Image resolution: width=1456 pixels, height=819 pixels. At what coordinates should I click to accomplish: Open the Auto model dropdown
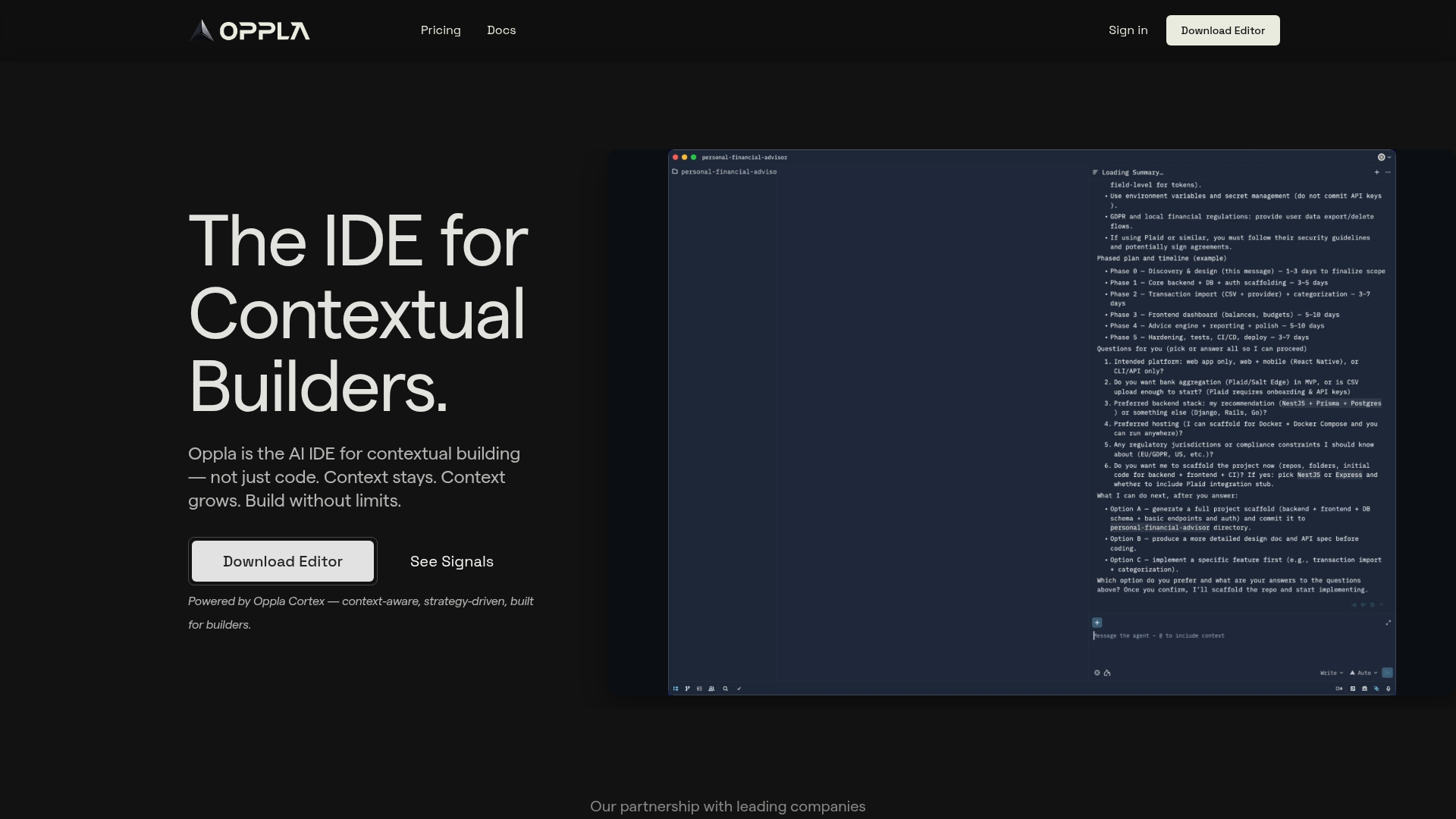(1364, 673)
